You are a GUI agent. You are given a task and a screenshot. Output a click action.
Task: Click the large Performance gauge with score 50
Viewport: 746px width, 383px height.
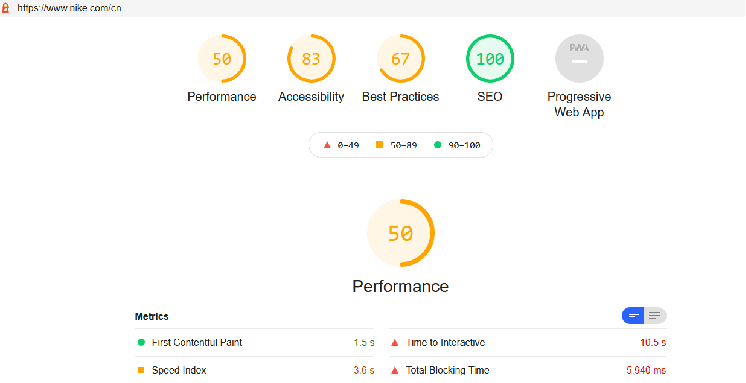[401, 233]
